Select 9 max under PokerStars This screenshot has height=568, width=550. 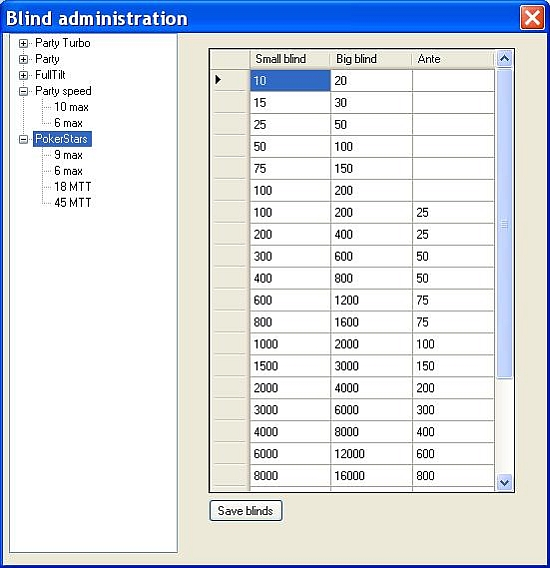(x=68, y=155)
